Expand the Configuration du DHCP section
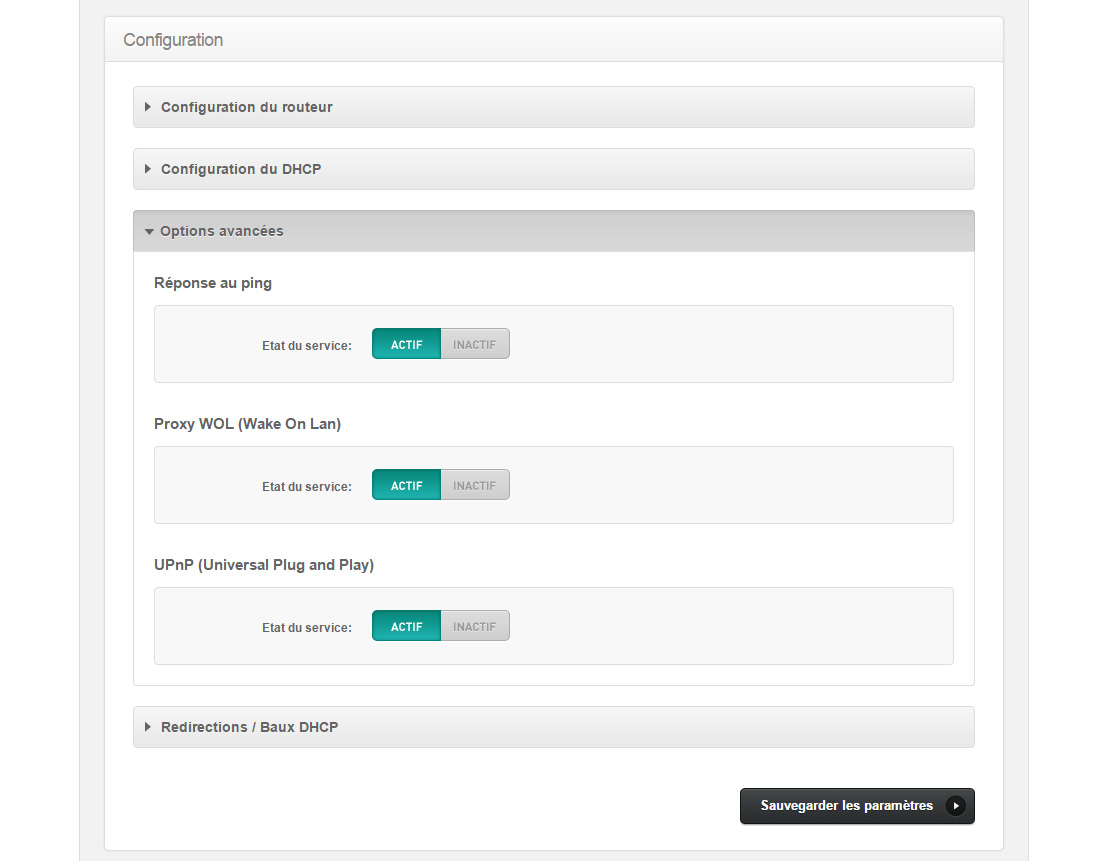This screenshot has width=1111, height=861. tap(241, 169)
